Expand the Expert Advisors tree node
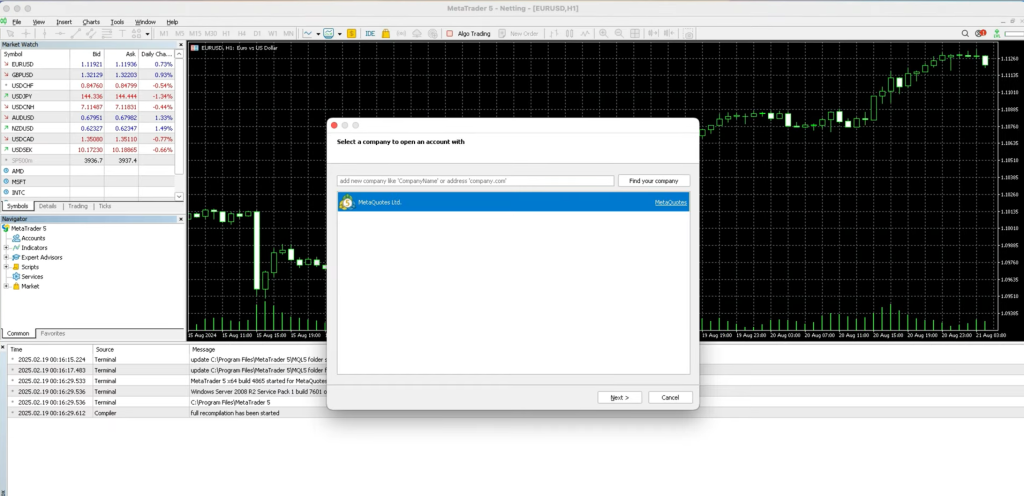Image resolution: width=1024 pixels, height=496 pixels. pos(7,257)
